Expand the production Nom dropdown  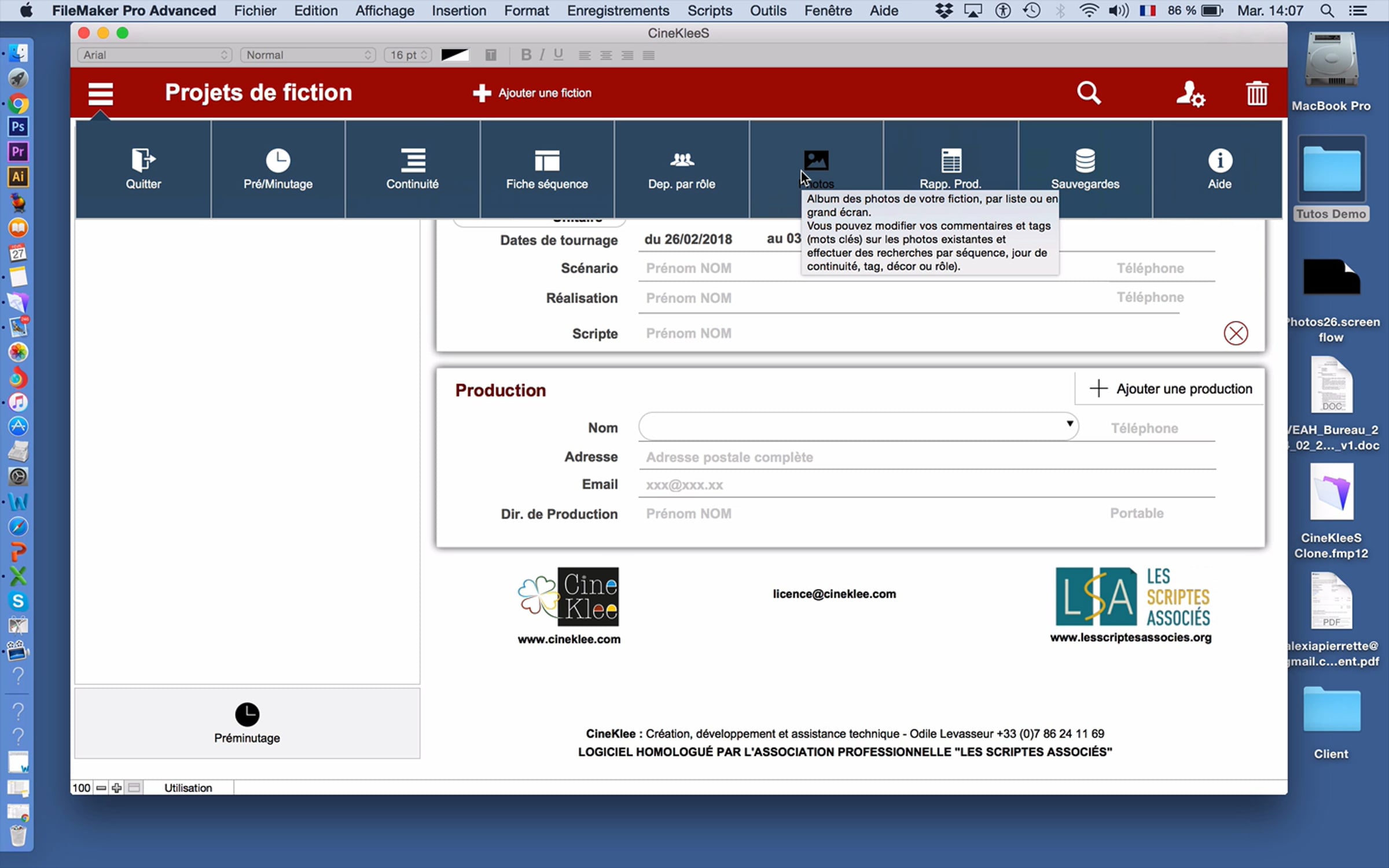[1070, 424]
